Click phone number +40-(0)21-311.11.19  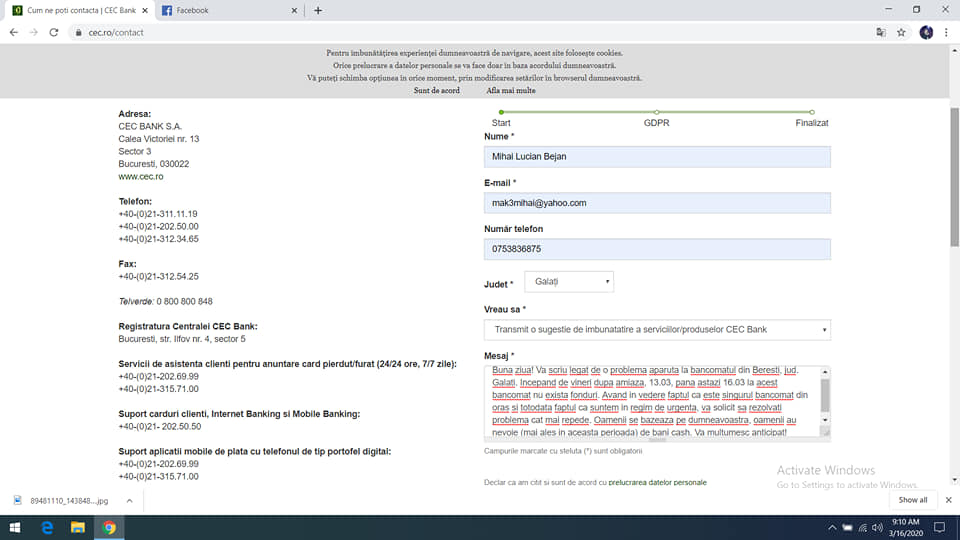point(158,214)
